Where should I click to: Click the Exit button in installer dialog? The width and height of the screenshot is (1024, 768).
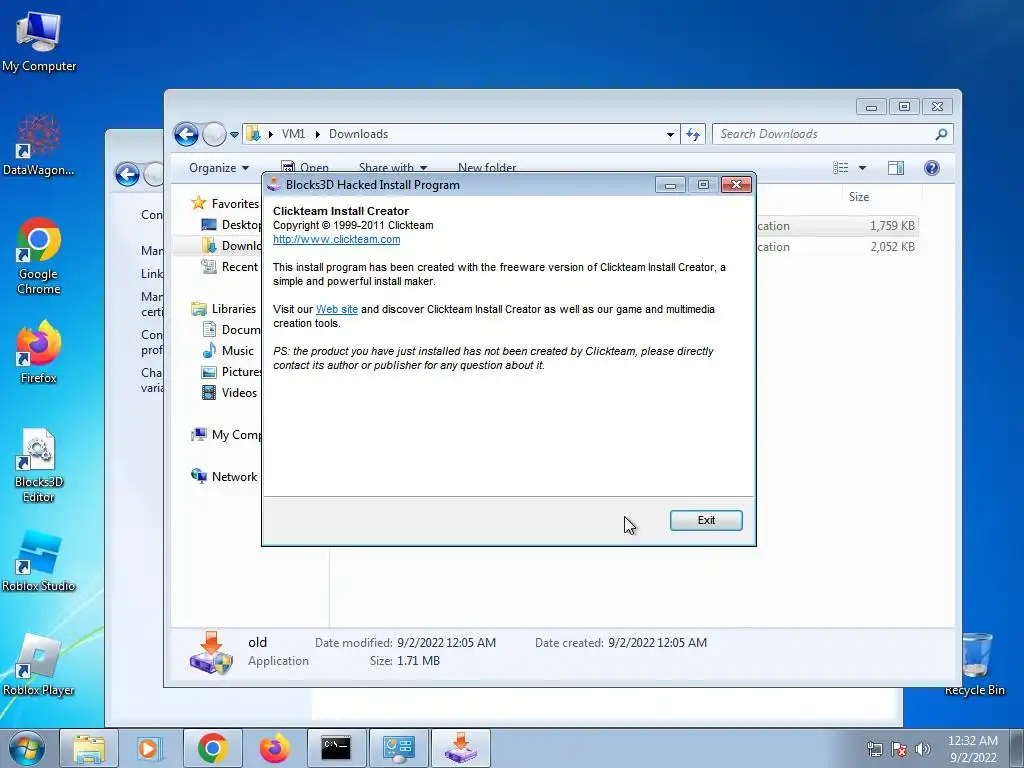706,520
